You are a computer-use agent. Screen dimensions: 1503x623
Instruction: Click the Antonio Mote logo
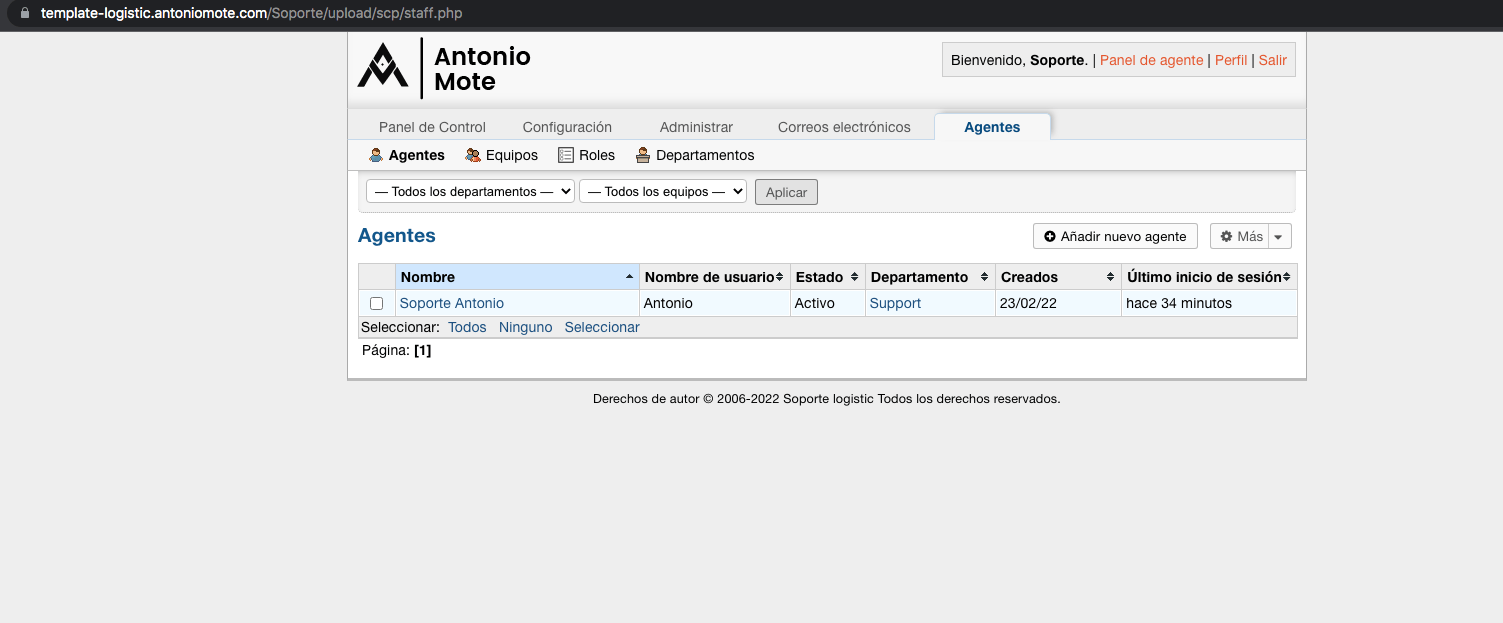(385, 67)
